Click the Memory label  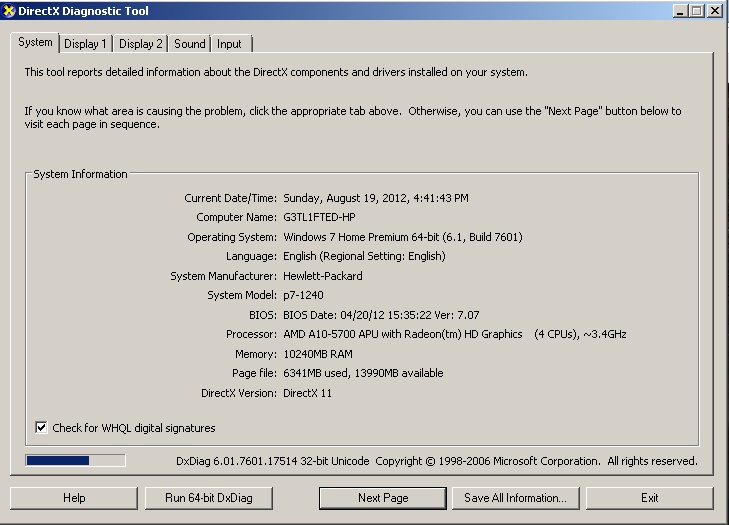(x=256, y=354)
